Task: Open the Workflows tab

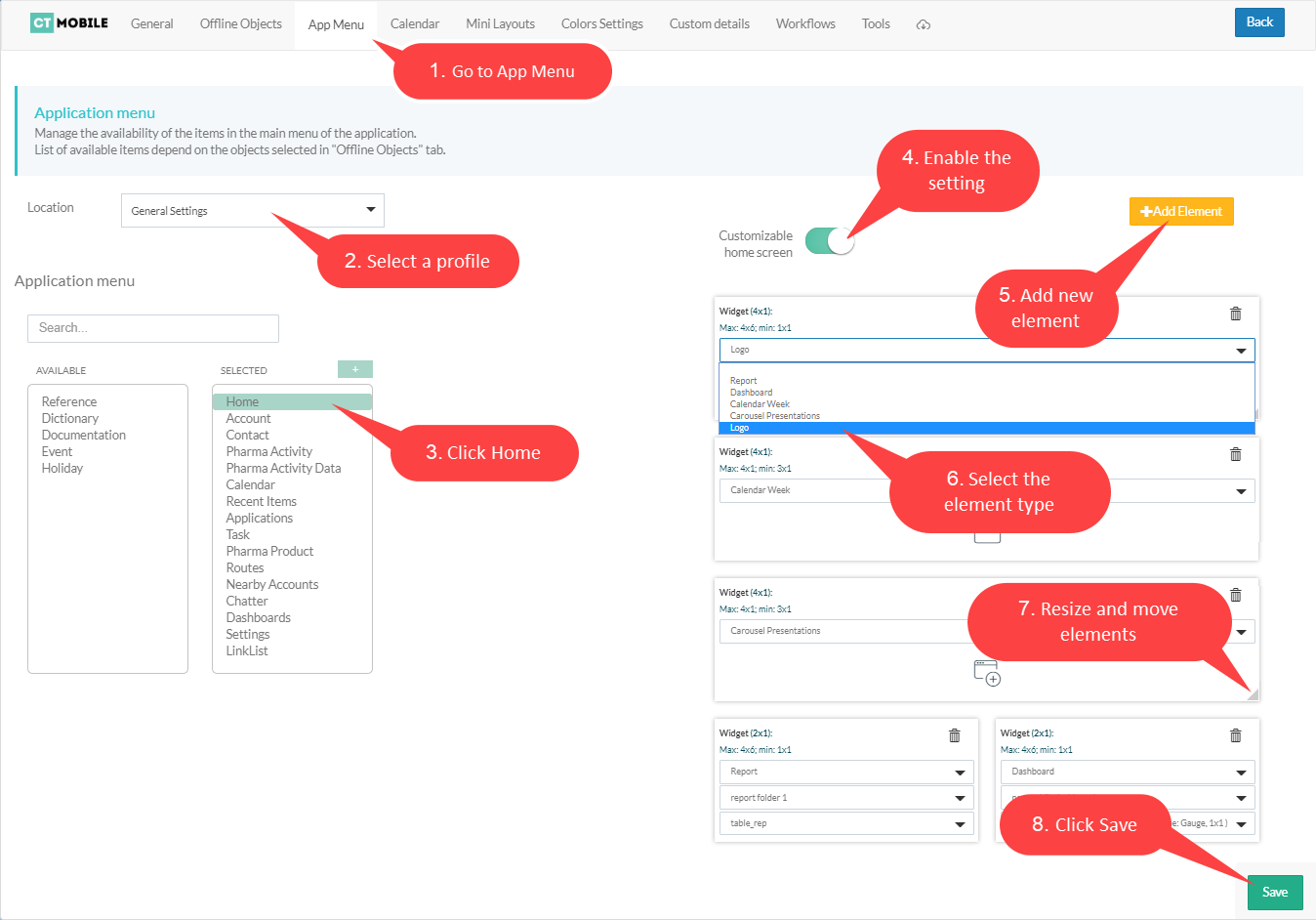Action: (x=805, y=23)
